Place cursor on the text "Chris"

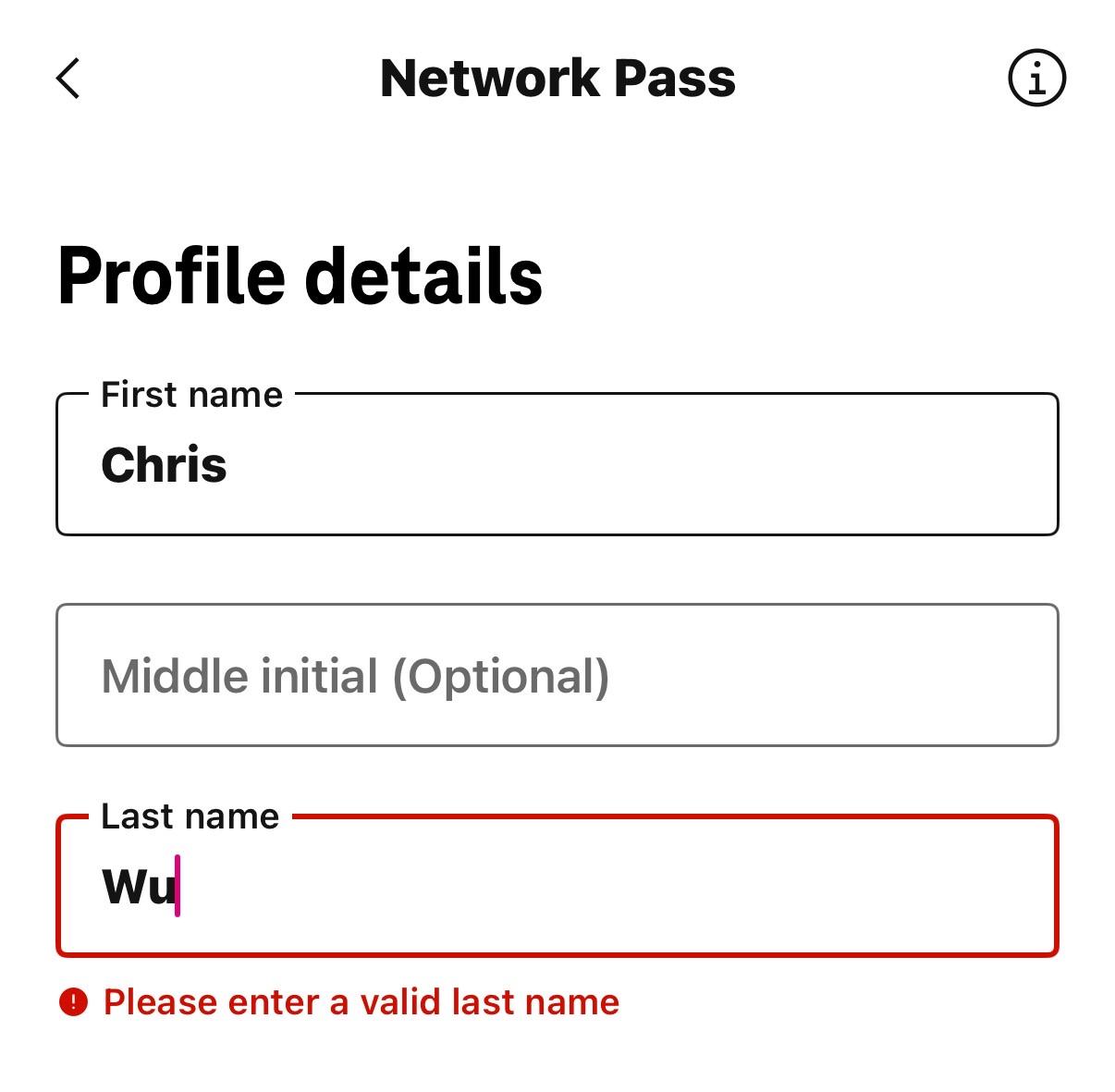pyautogui.click(x=164, y=465)
